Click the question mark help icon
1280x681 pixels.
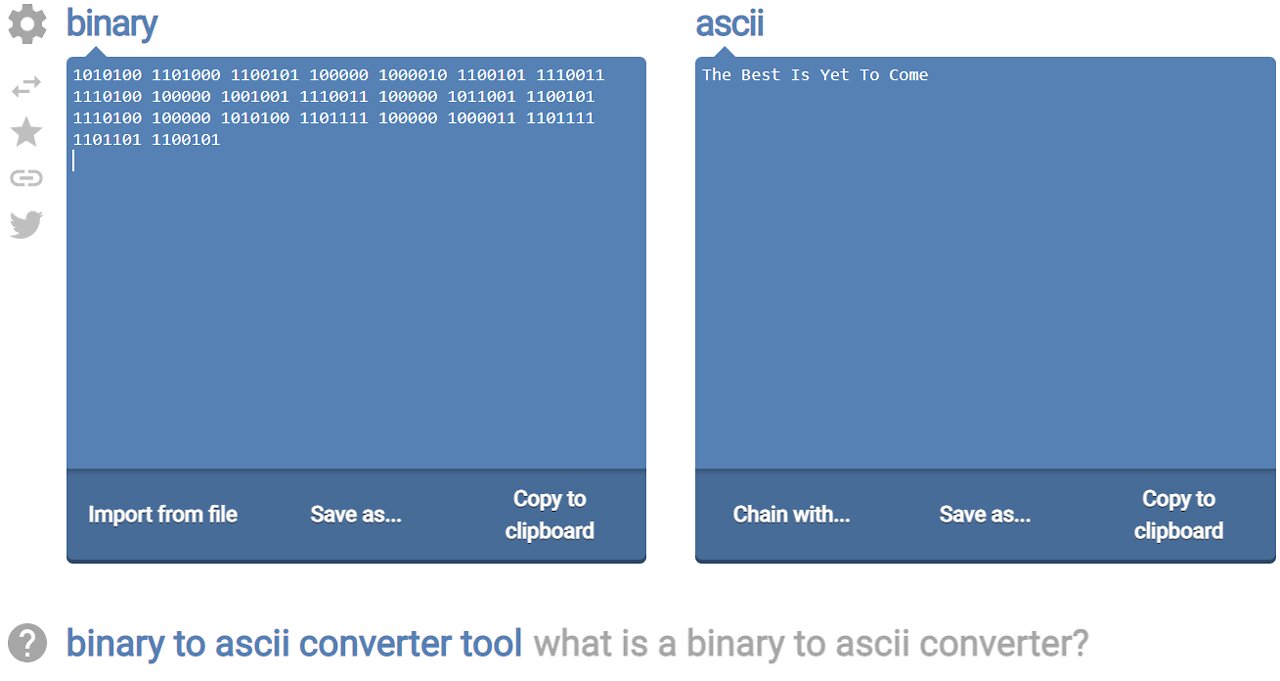tap(27, 642)
